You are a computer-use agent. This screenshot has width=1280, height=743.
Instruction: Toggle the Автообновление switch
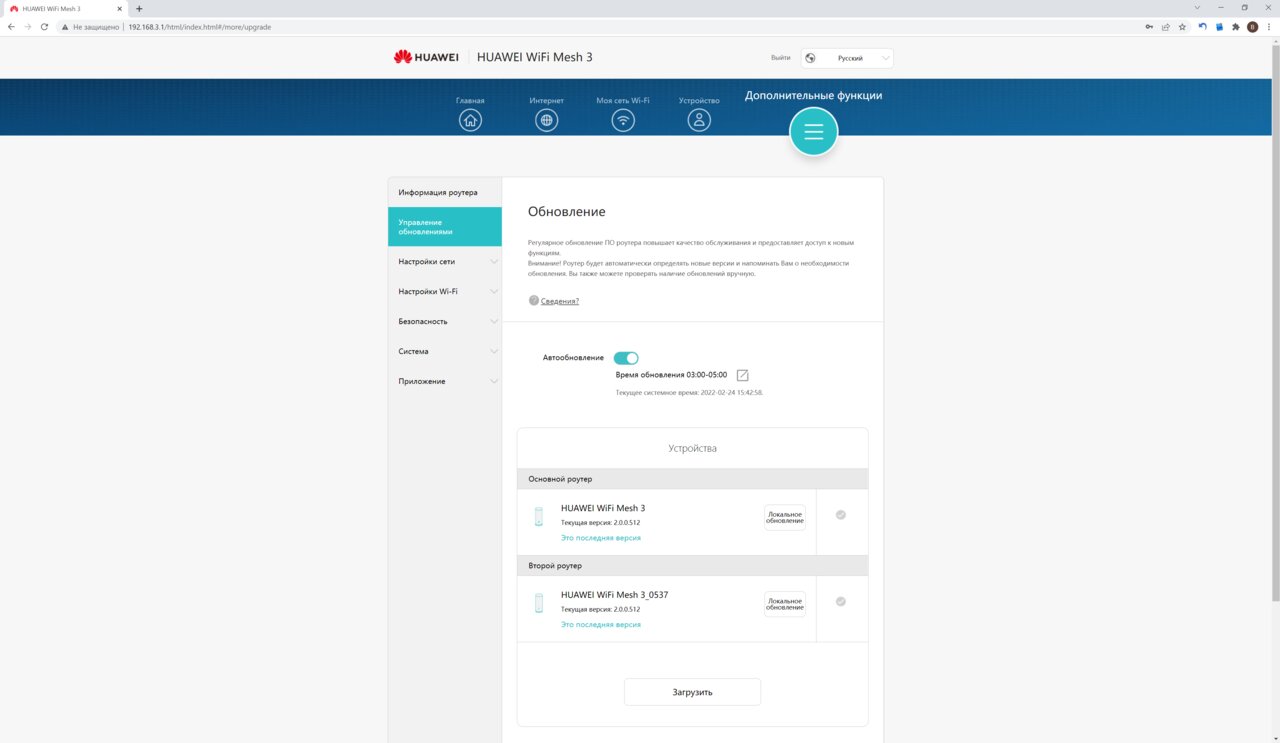626,358
